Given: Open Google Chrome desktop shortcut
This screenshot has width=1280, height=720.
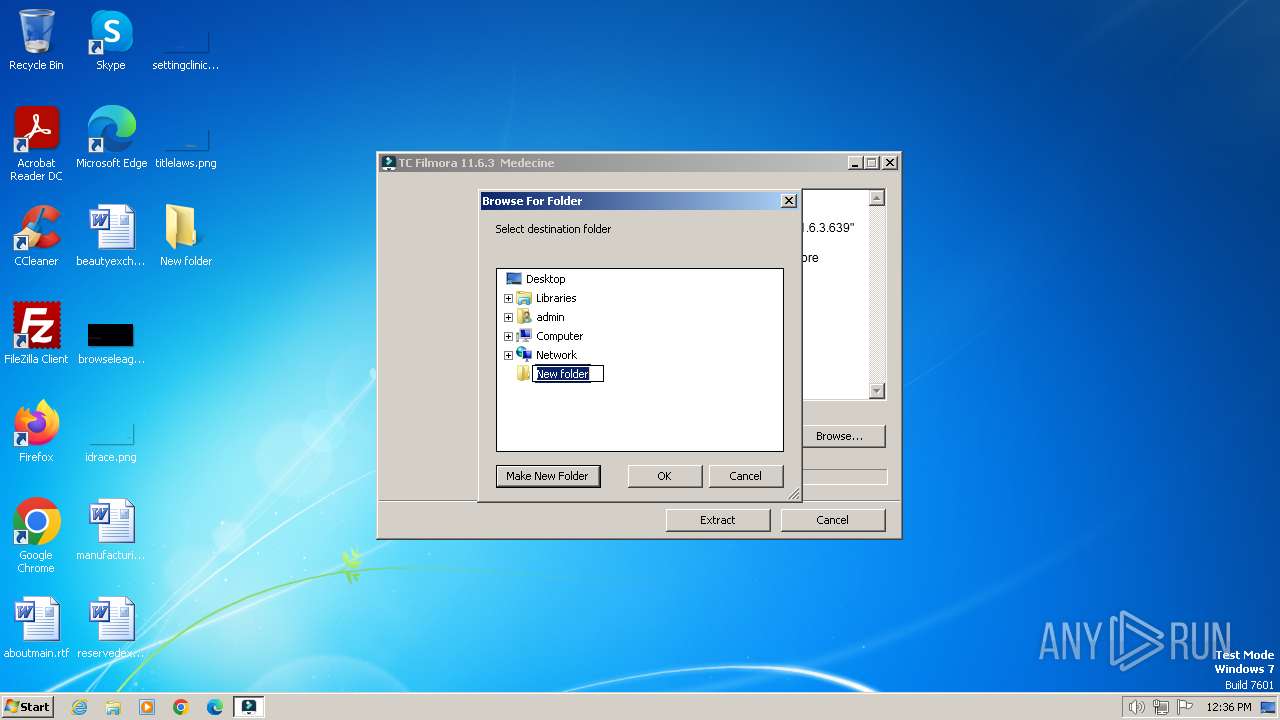Looking at the screenshot, I should pyautogui.click(x=36, y=536).
